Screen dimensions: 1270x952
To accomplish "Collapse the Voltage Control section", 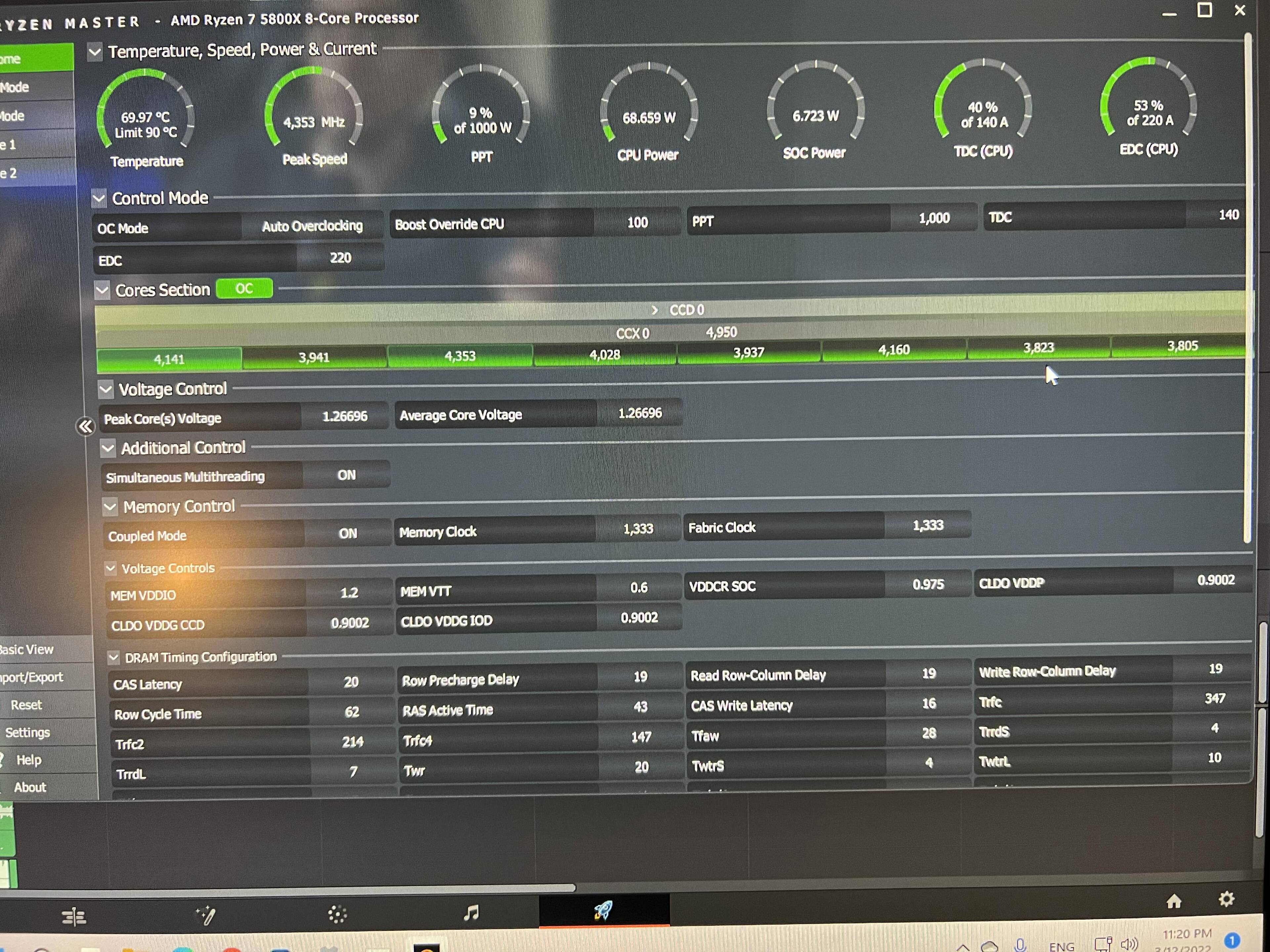I will 106,390.
